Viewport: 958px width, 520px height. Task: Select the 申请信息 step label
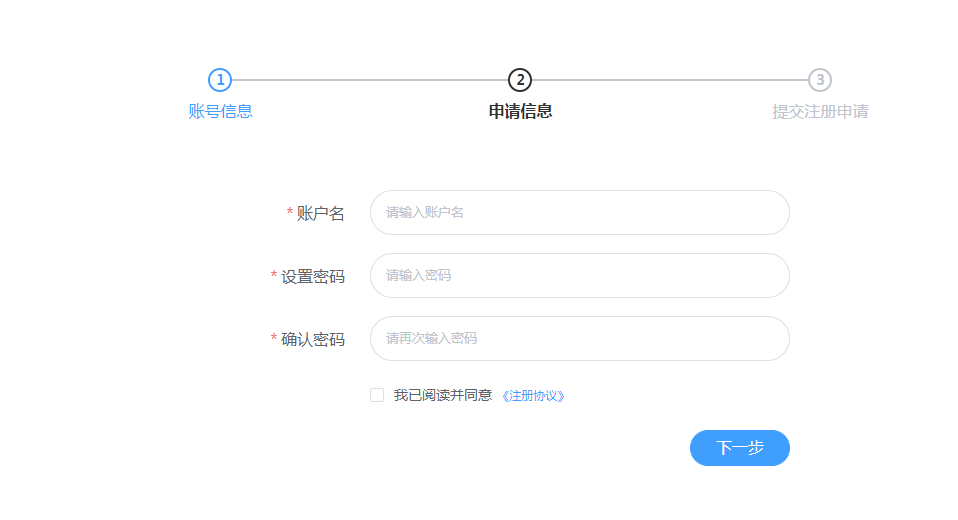pos(520,111)
